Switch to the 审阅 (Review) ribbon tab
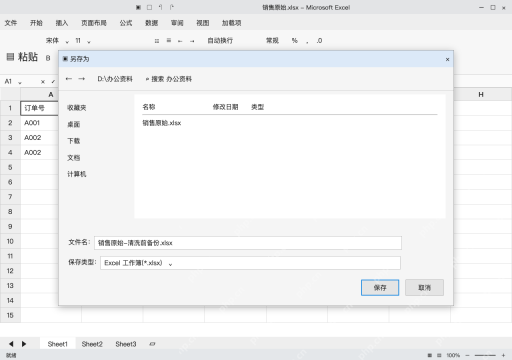512x360 pixels. (177, 23)
